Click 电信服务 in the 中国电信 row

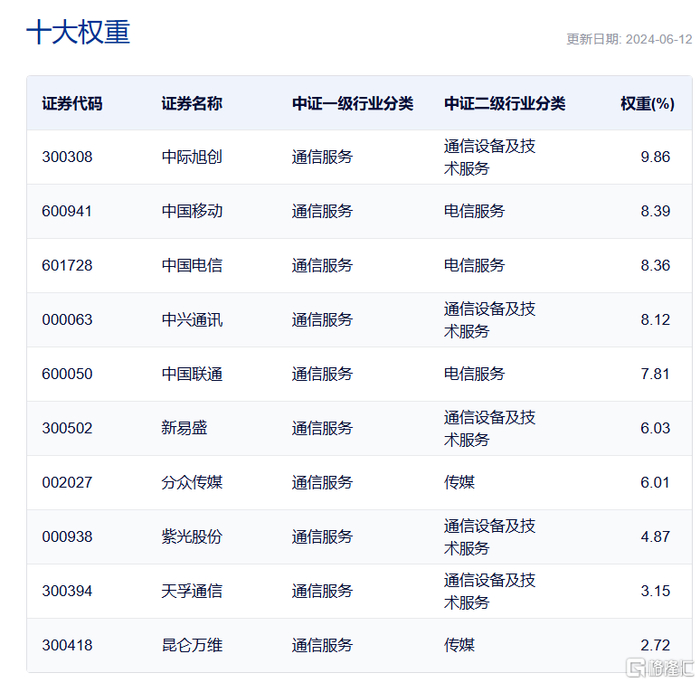tap(474, 265)
